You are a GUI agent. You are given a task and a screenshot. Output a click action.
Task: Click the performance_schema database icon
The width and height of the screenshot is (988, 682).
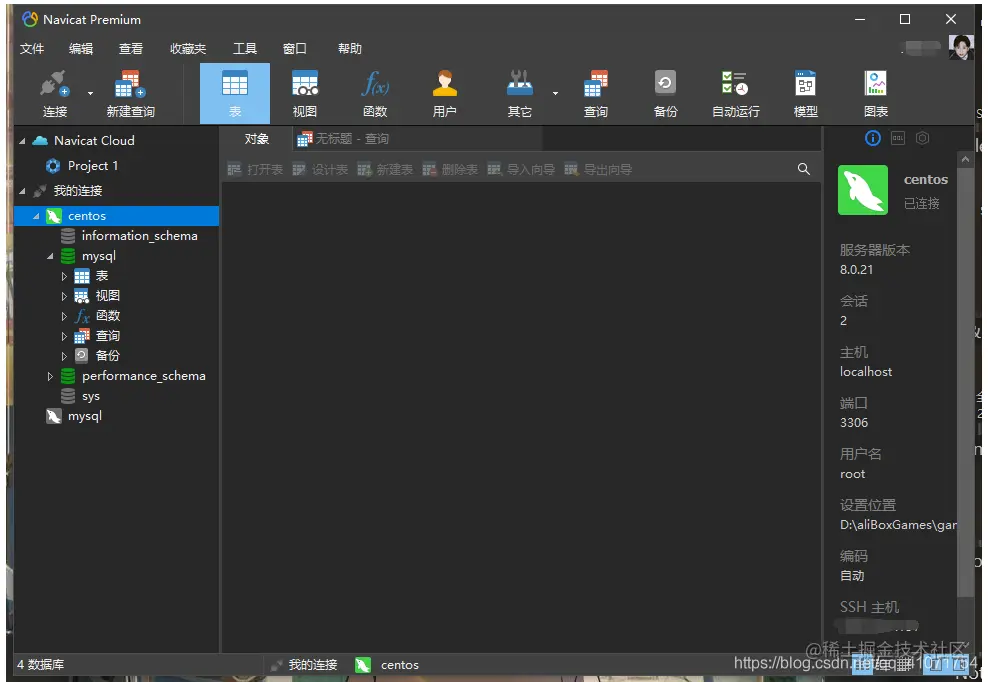click(x=68, y=376)
